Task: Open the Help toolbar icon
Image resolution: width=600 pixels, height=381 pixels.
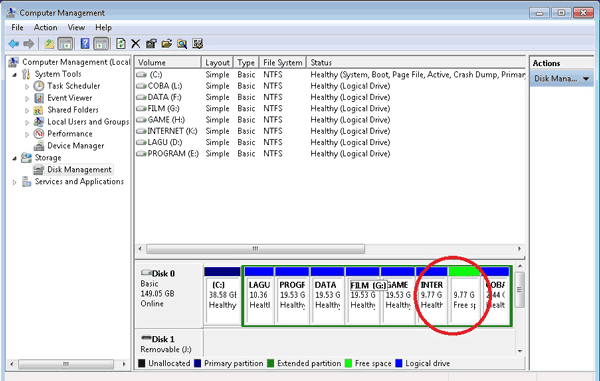Action: tap(85, 44)
